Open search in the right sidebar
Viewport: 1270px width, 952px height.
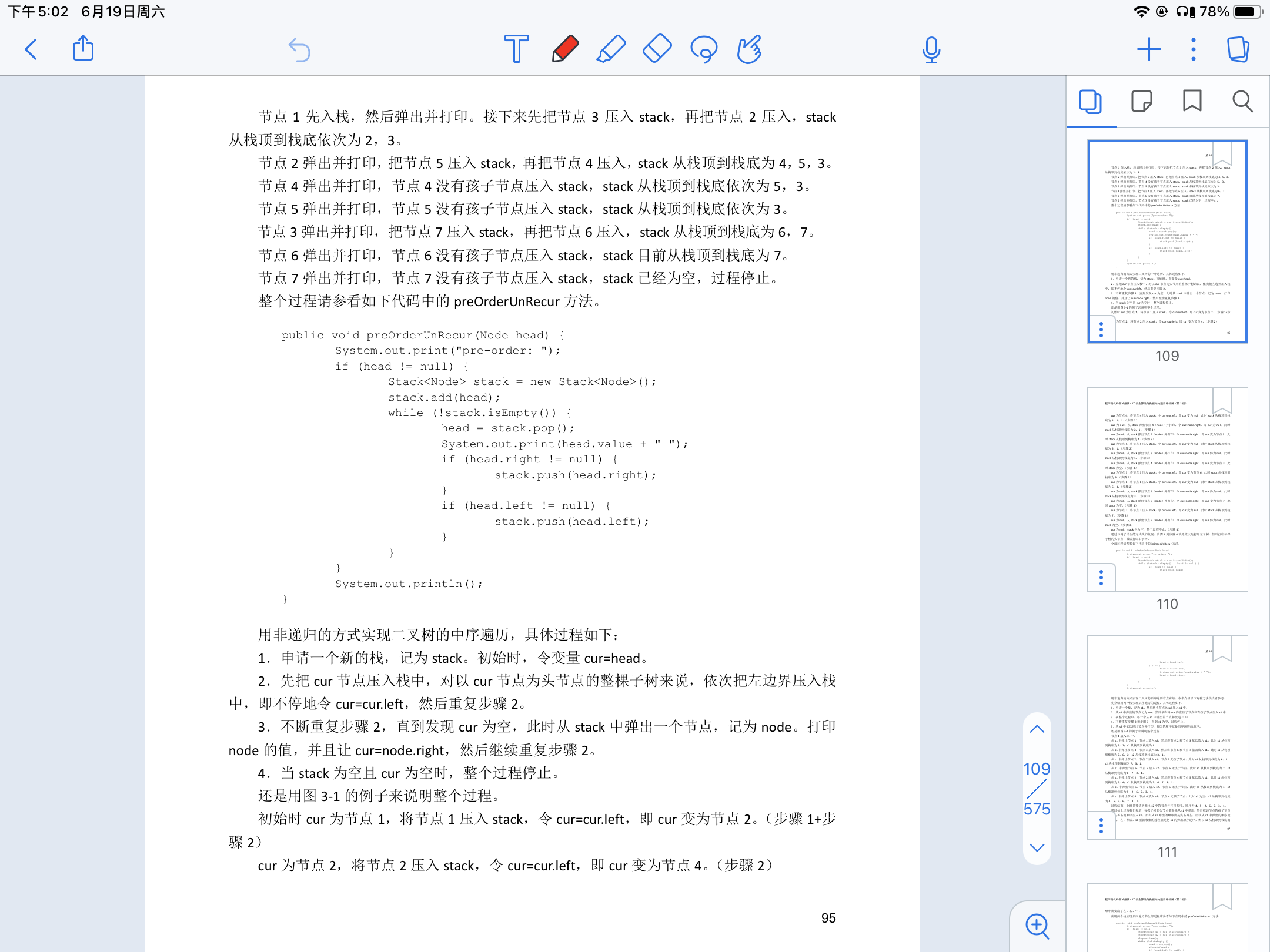point(1241,102)
